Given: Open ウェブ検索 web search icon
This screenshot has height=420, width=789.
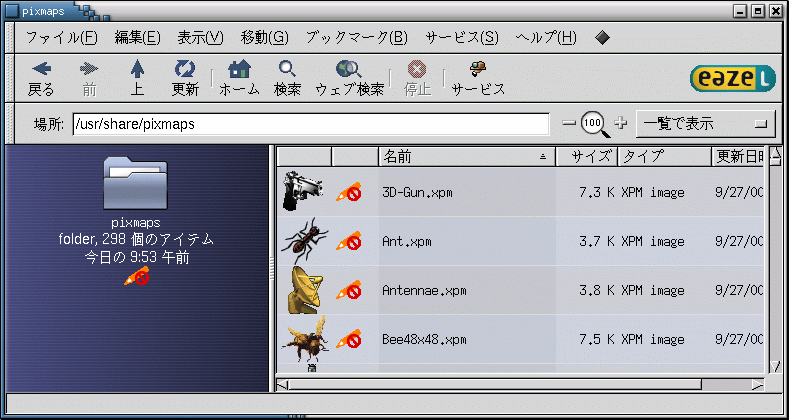Looking at the screenshot, I should pos(349,68).
